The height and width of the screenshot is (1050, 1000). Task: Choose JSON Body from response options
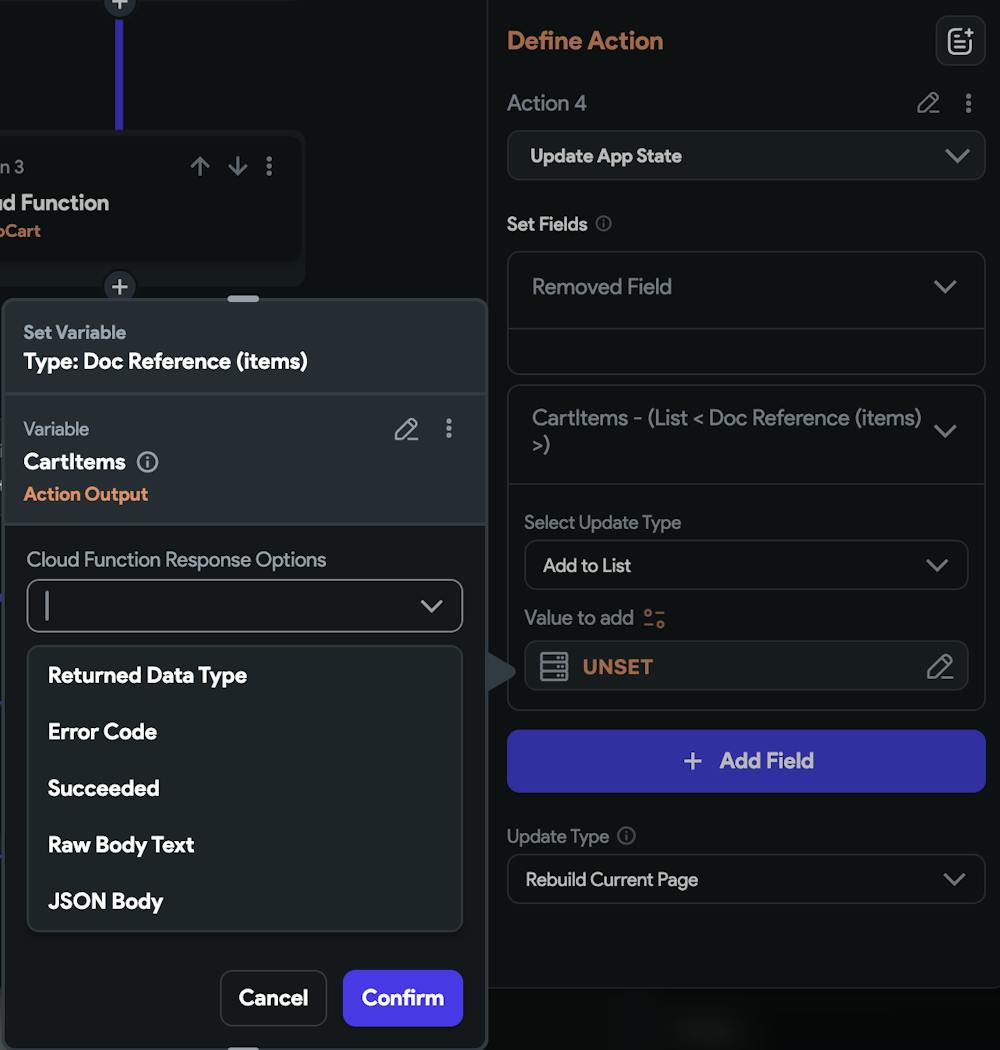[x=105, y=901]
